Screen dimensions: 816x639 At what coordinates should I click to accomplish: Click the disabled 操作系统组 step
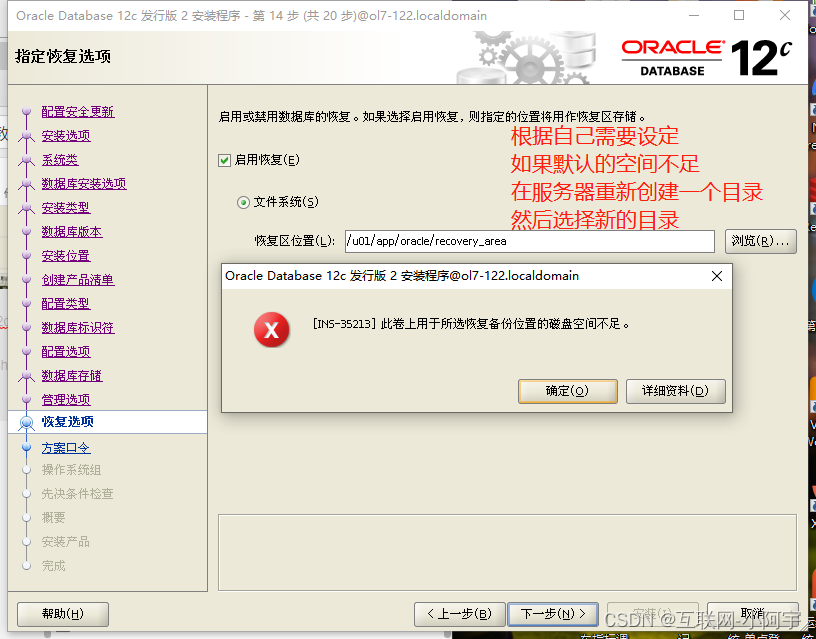(71, 470)
